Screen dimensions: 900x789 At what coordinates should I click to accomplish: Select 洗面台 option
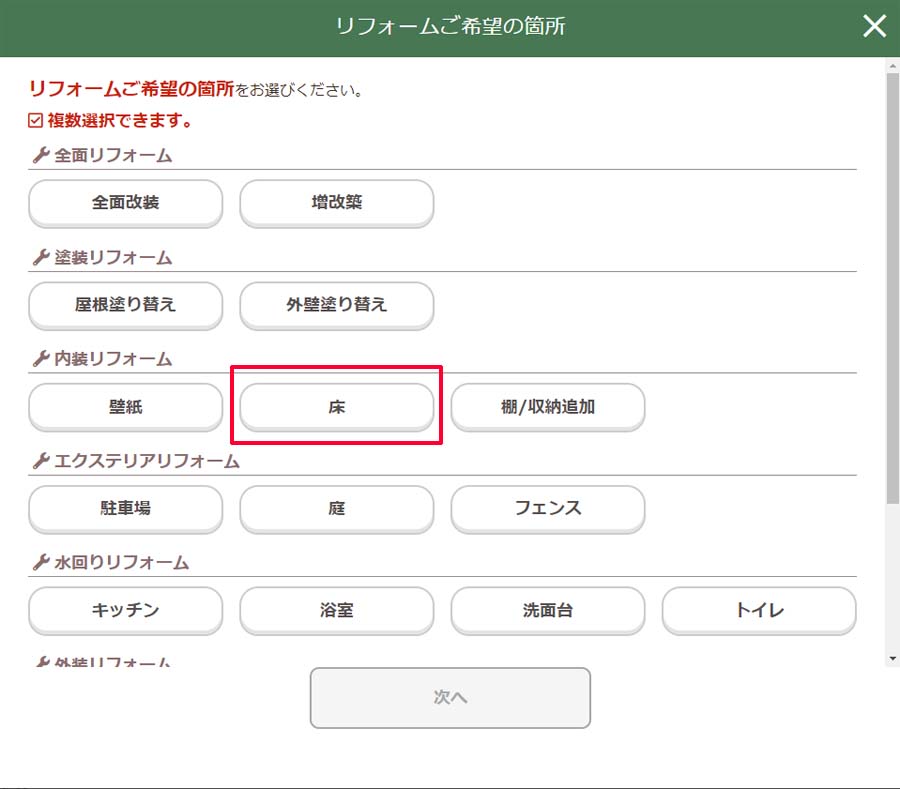tap(547, 610)
